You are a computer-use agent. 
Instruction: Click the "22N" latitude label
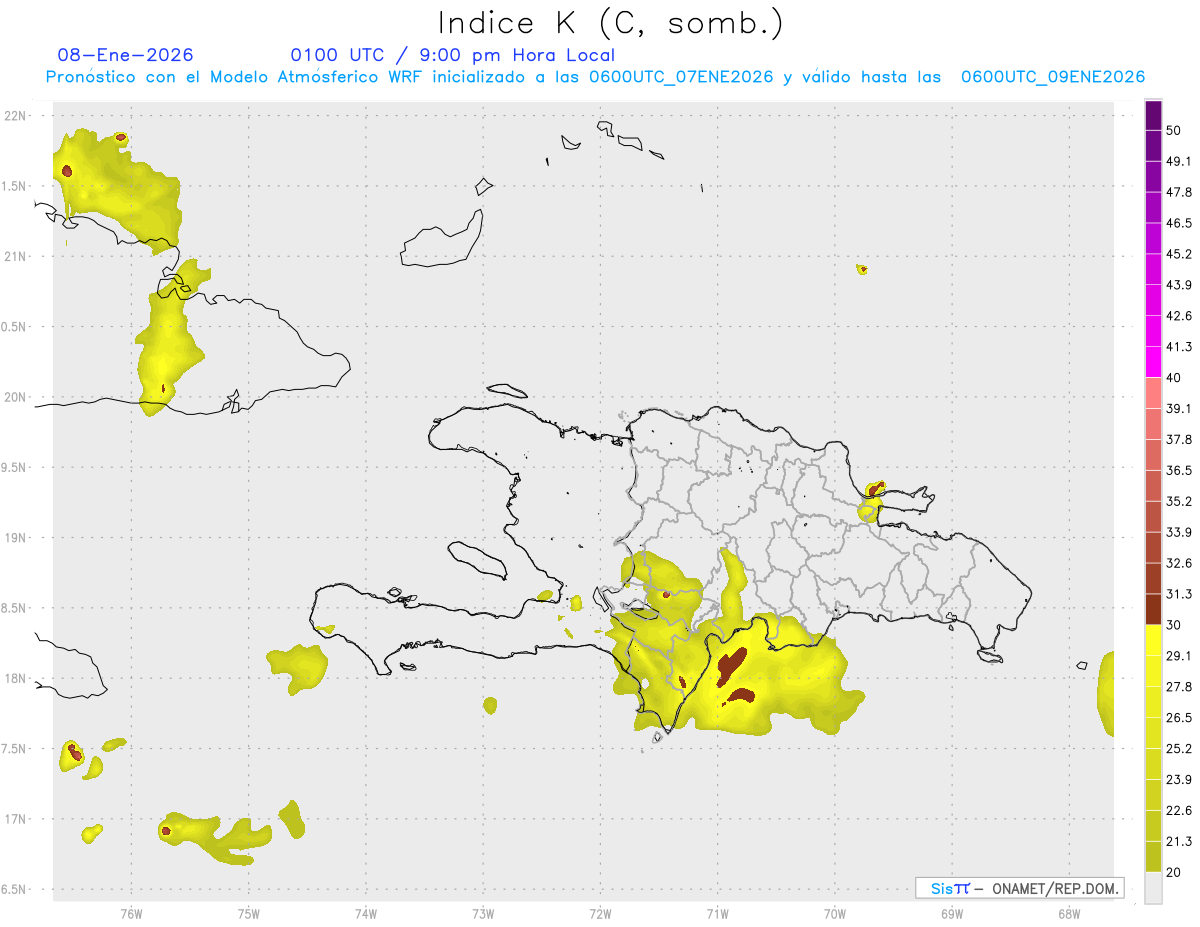coord(15,116)
